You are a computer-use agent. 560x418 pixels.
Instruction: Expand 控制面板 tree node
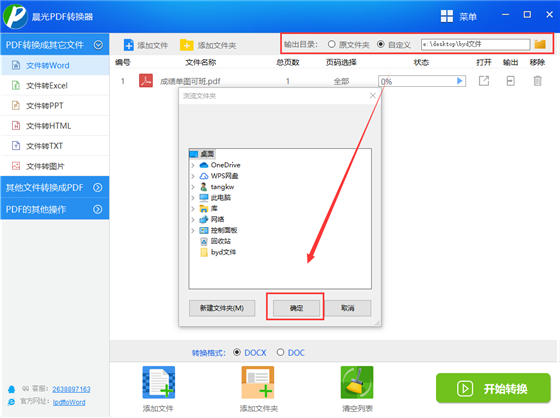pyautogui.click(x=193, y=230)
